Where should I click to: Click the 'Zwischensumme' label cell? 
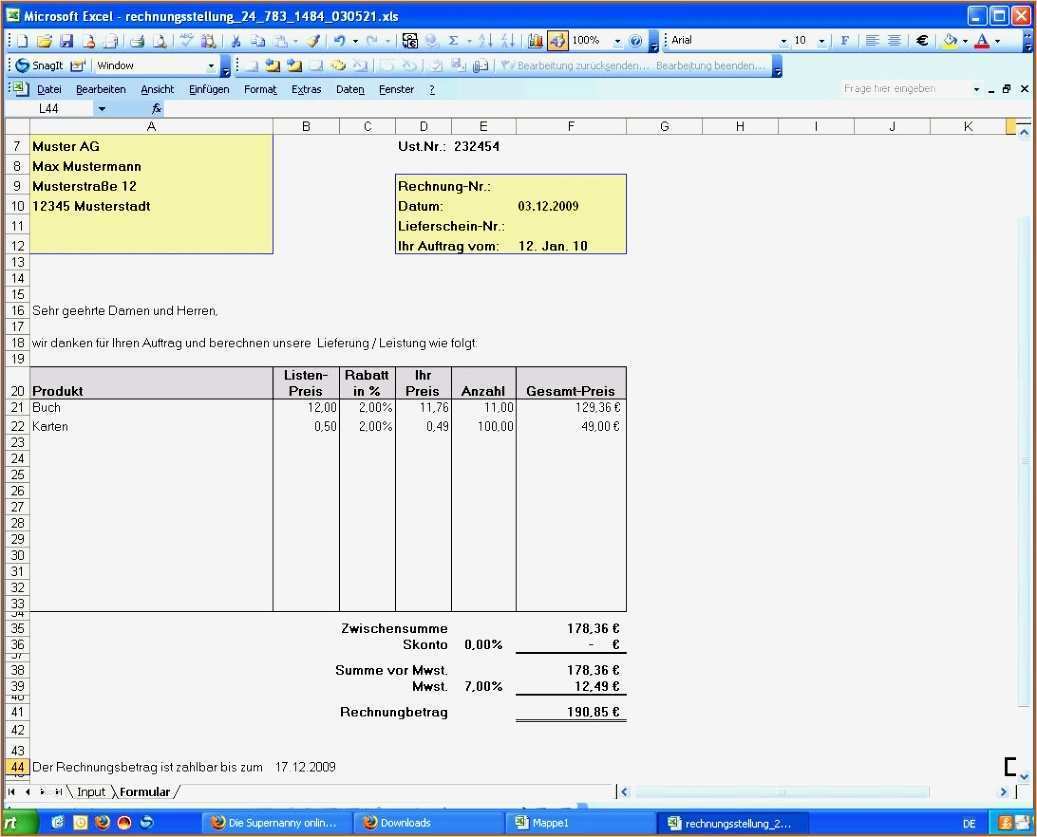point(394,628)
